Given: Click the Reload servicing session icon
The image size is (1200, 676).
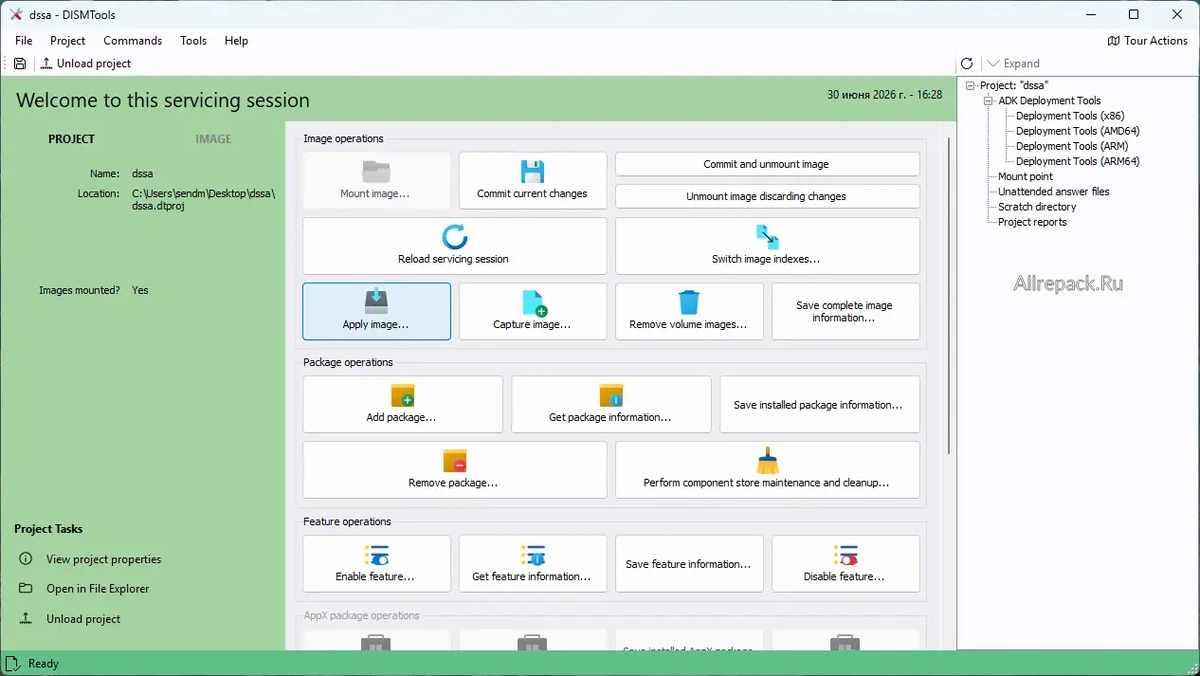Looking at the screenshot, I should click(x=454, y=237).
